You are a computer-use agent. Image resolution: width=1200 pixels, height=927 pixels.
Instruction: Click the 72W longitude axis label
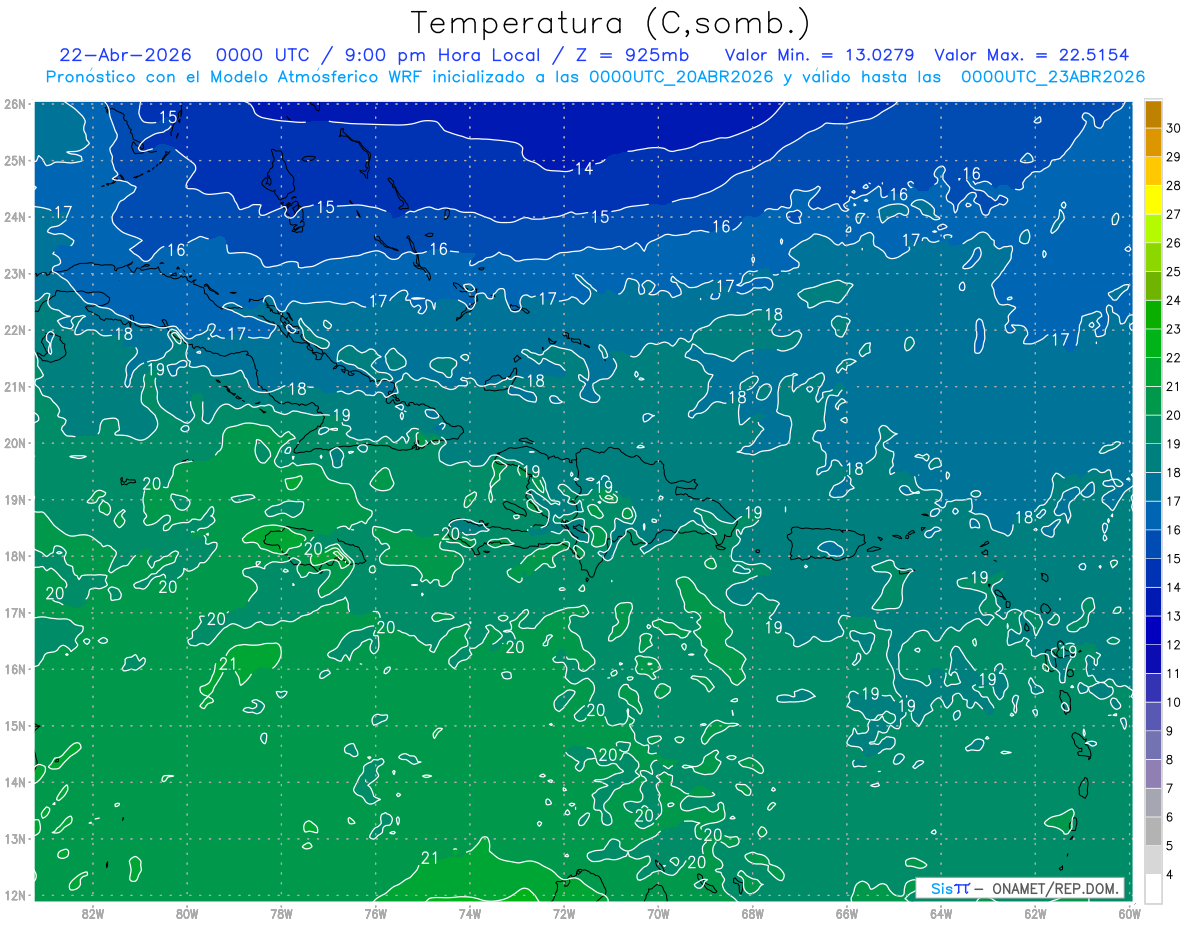click(x=564, y=912)
